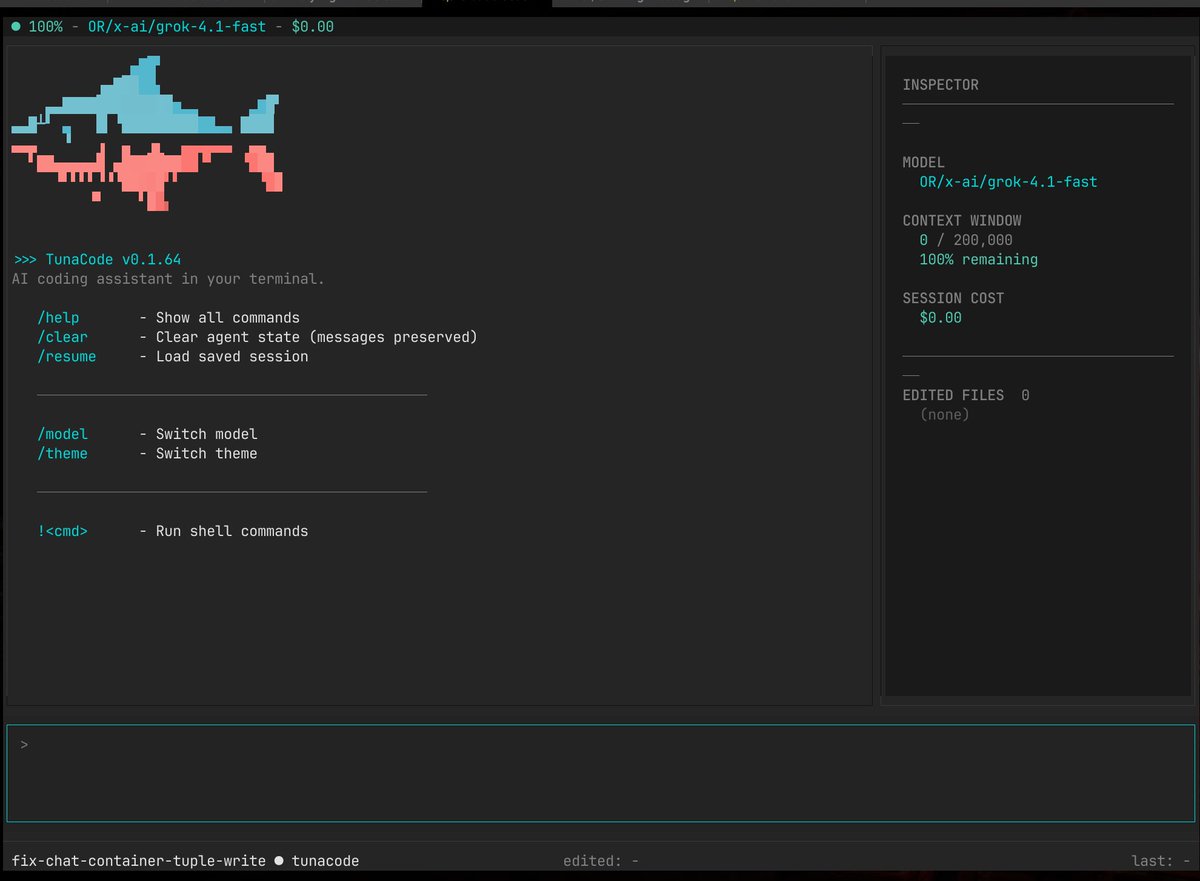Click the '100% remaining' text
This screenshot has height=881, width=1200.
(x=978, y=259)
